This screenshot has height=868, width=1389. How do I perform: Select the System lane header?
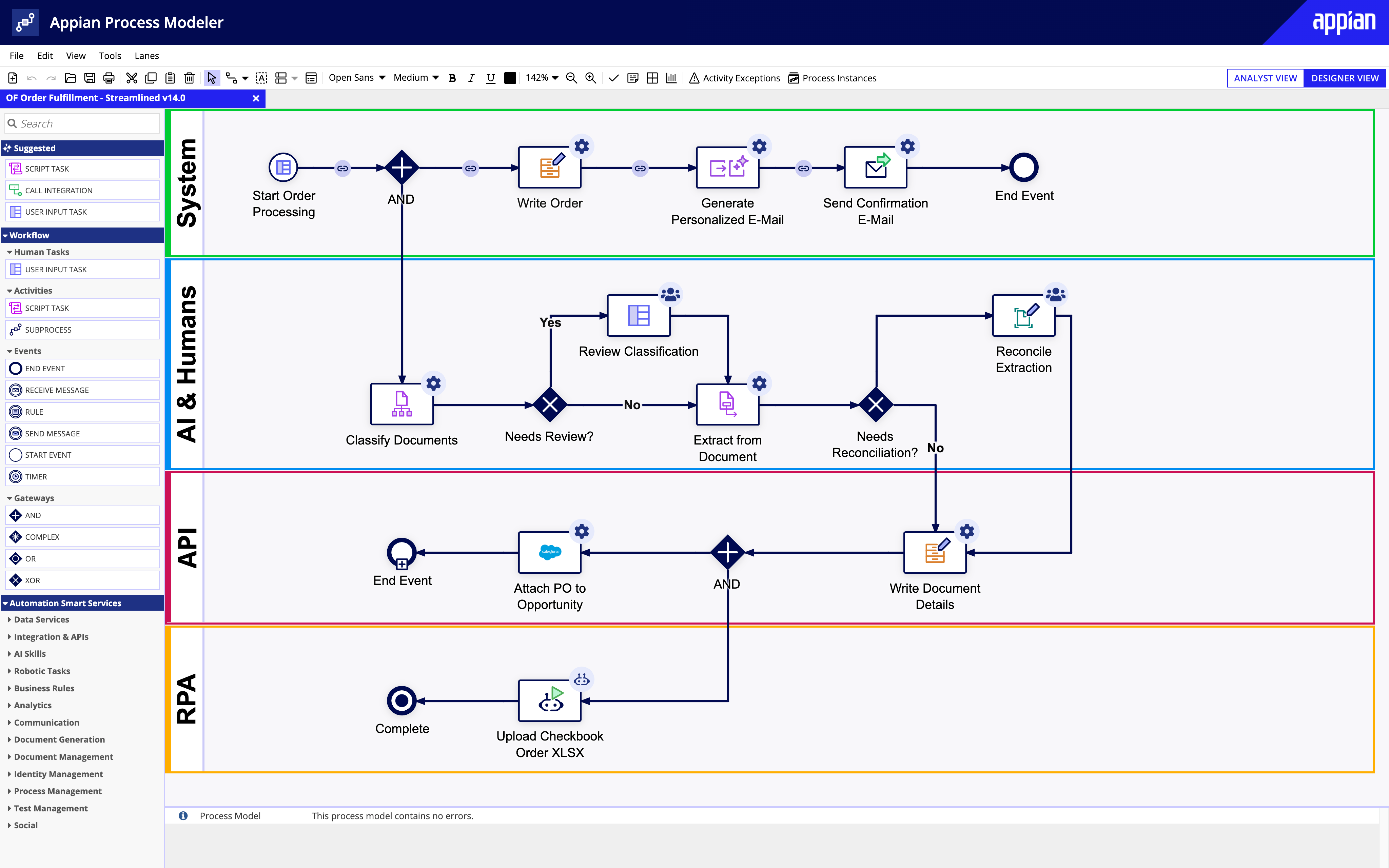(187, 183)
